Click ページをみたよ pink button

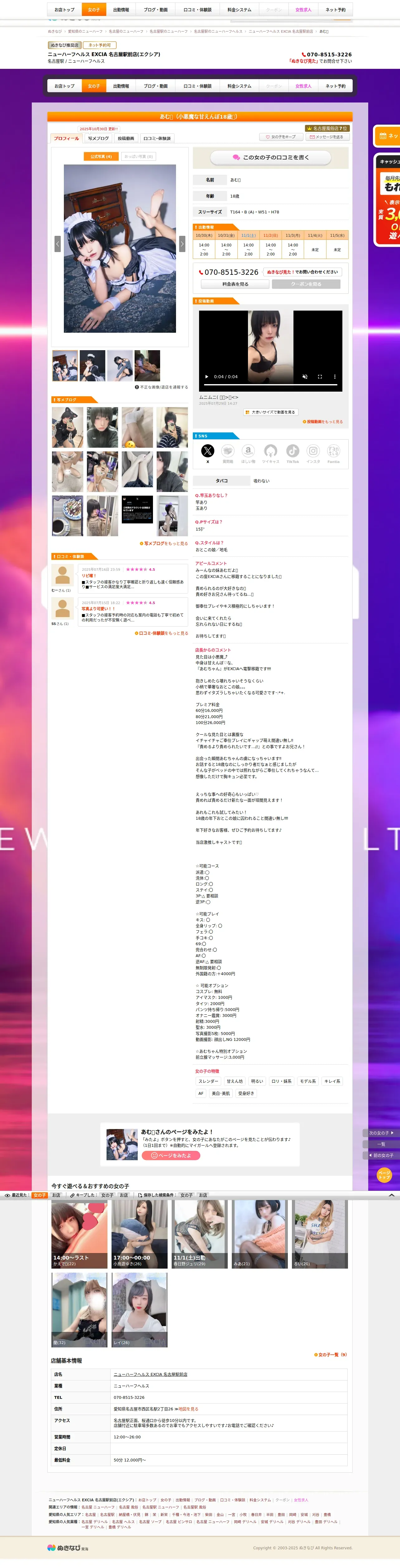171,1155
